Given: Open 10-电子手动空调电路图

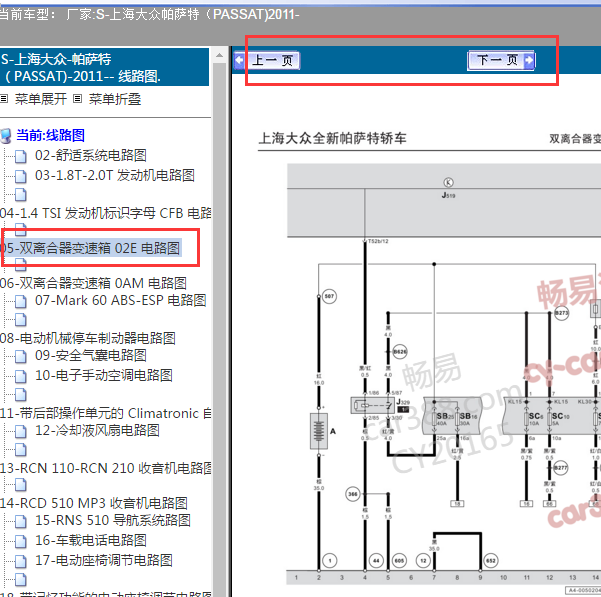Looking at the screenshot, I should 103,375.
